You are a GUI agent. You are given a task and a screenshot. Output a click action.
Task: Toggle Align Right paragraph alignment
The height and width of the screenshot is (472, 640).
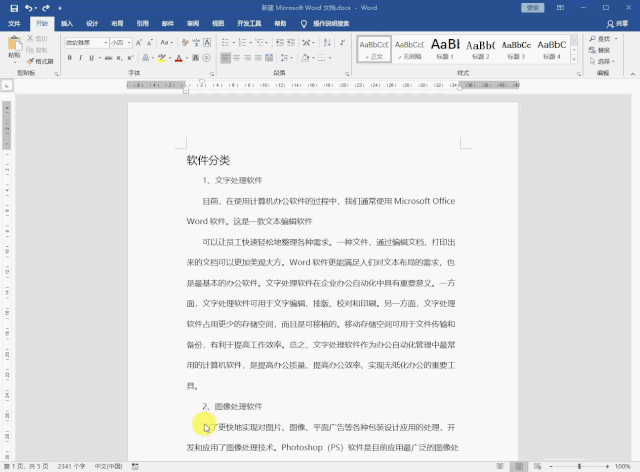pyautogui.click(x=247, y=58)
